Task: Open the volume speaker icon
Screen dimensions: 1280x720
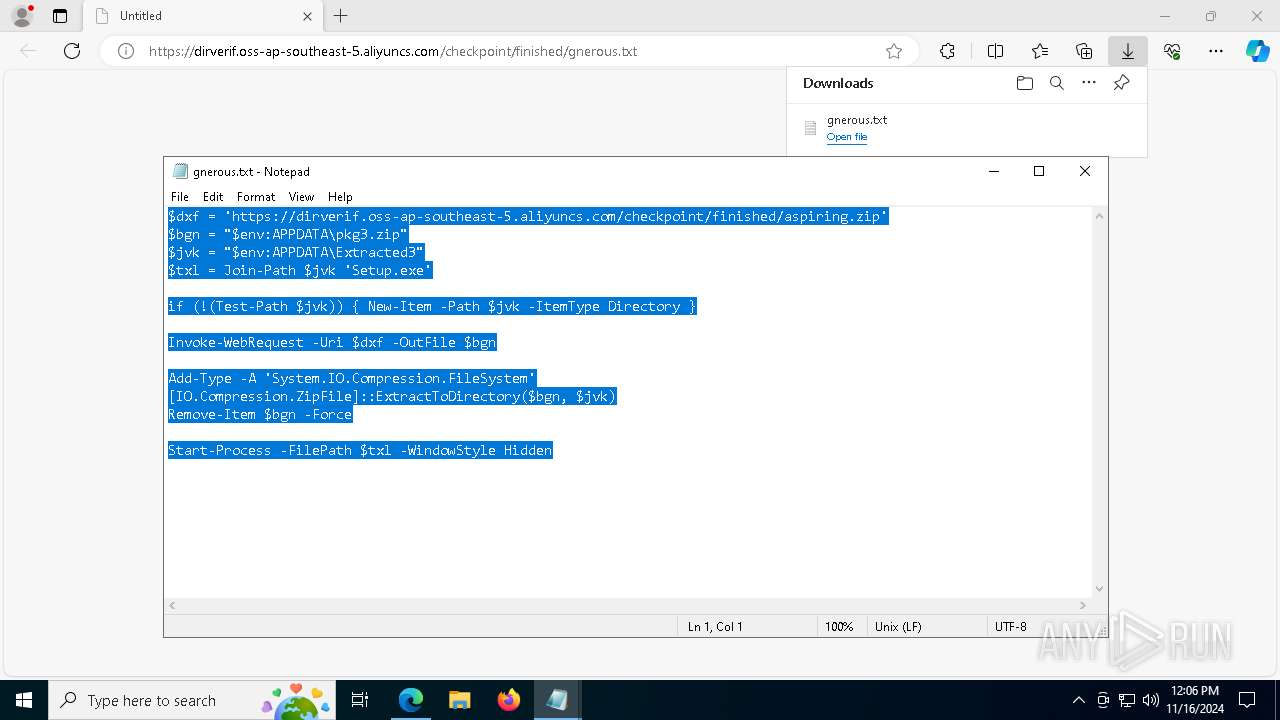Action: tap(1150, 700)
